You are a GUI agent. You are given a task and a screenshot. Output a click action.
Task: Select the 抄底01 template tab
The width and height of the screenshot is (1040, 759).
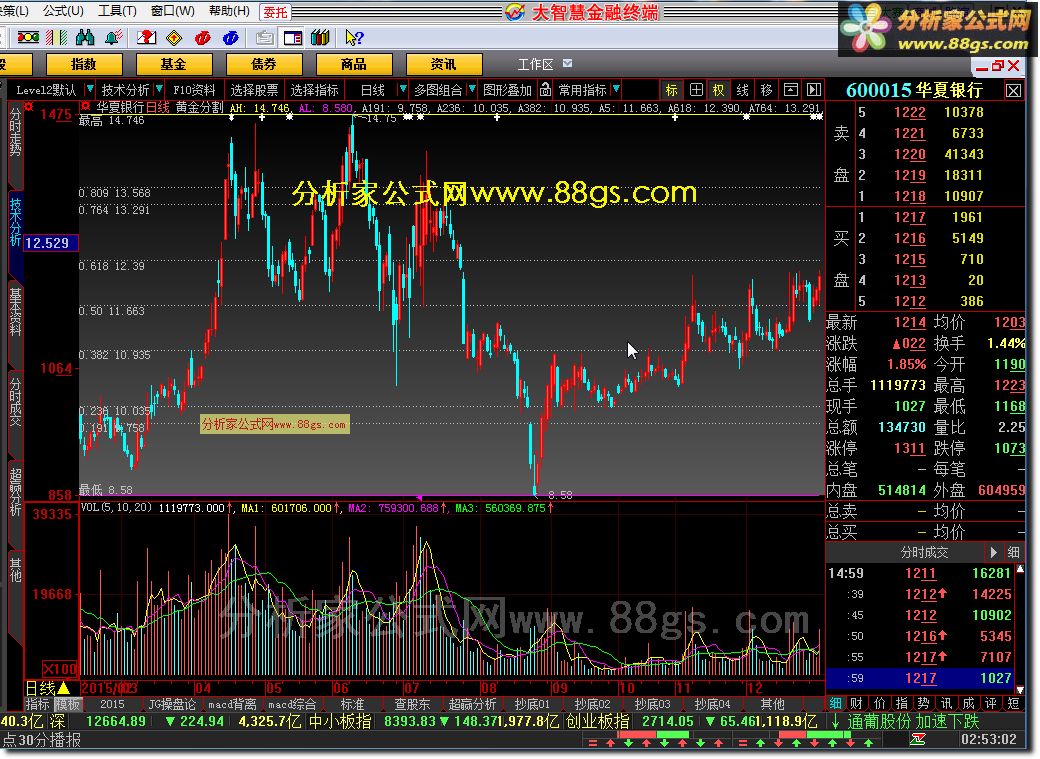[531, 704]
